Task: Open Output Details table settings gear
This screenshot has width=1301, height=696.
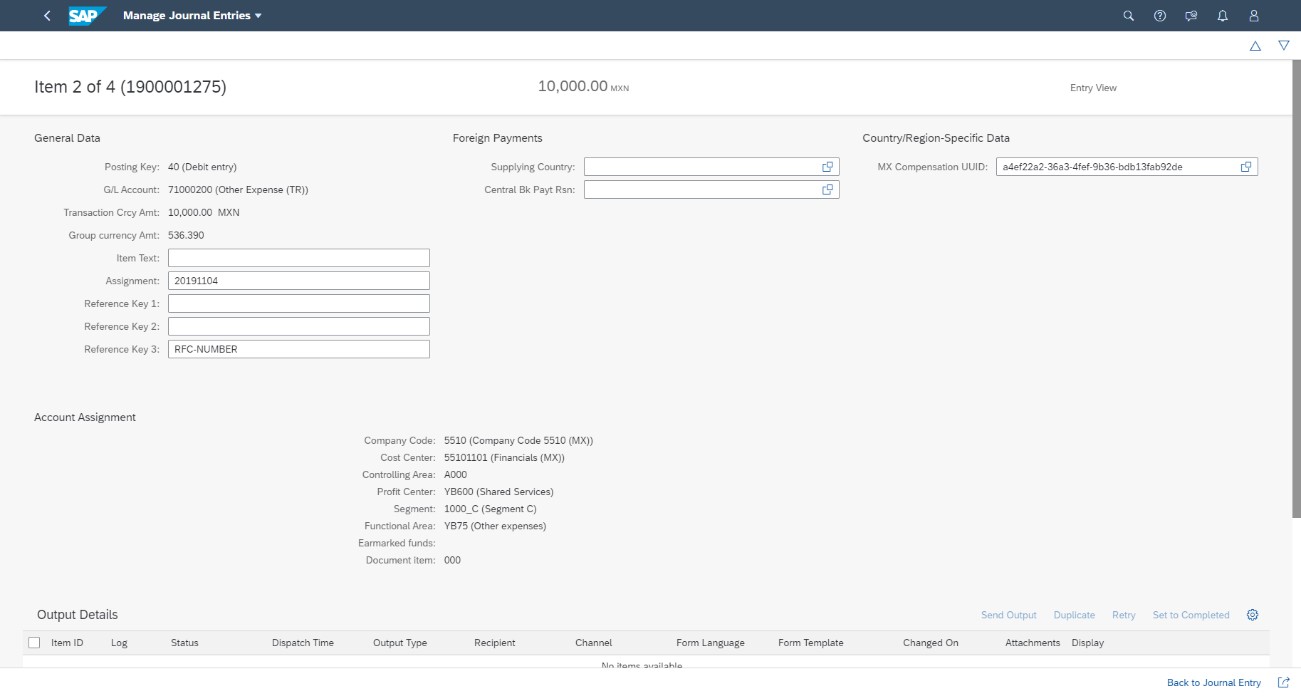Action: pyautogui.click(x=1252, y=615)
